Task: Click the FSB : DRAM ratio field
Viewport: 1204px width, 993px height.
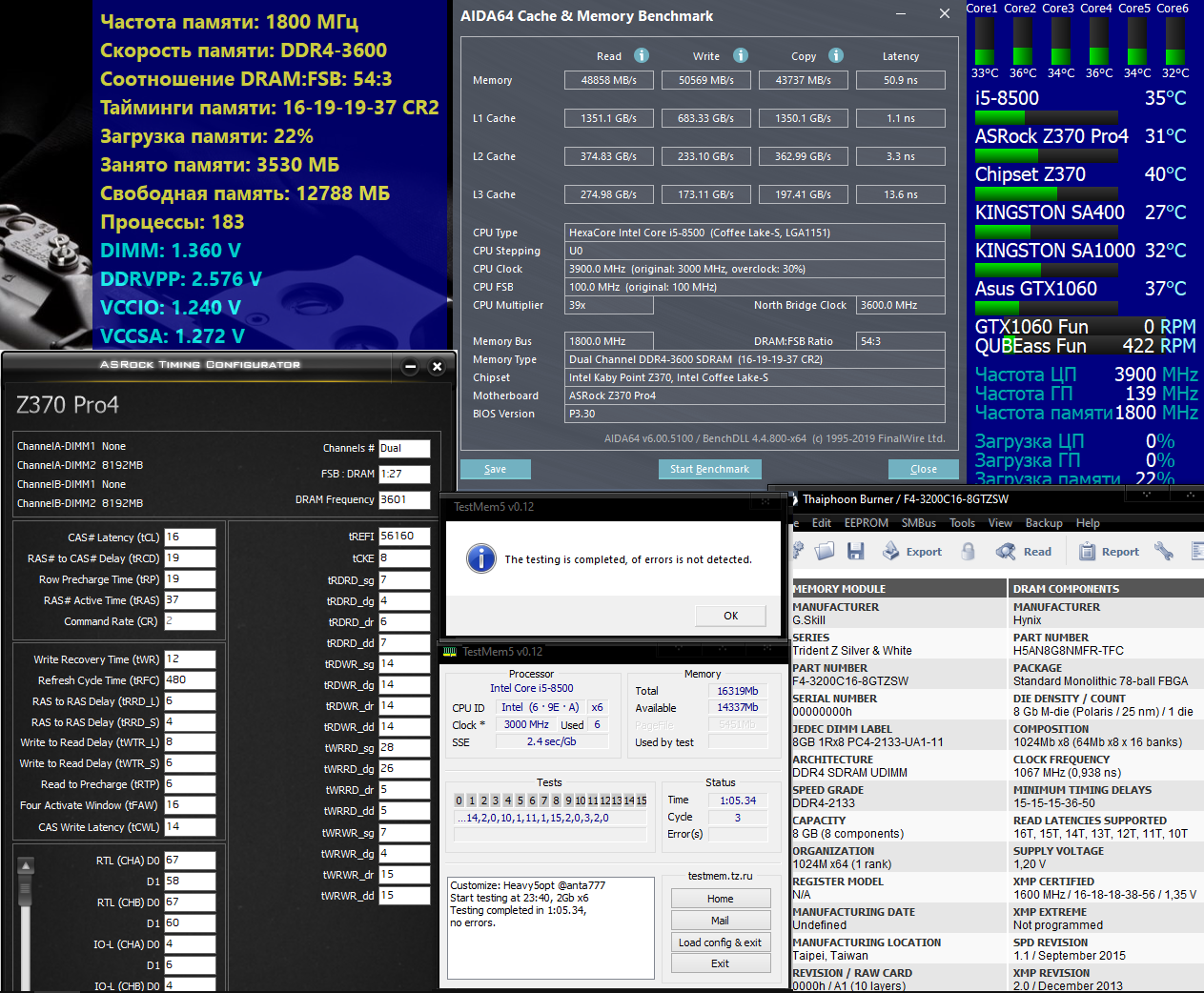Action: (x=404, y=474)
